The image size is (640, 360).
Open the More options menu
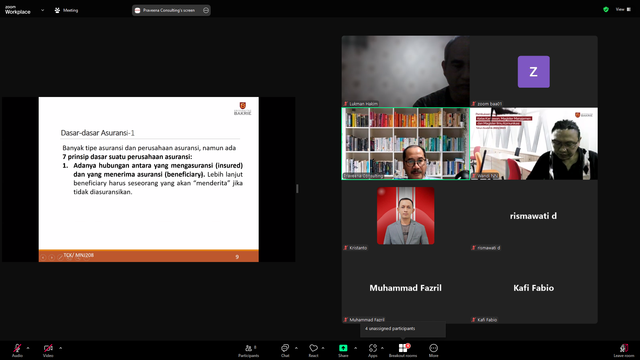[x=433, y=350]
